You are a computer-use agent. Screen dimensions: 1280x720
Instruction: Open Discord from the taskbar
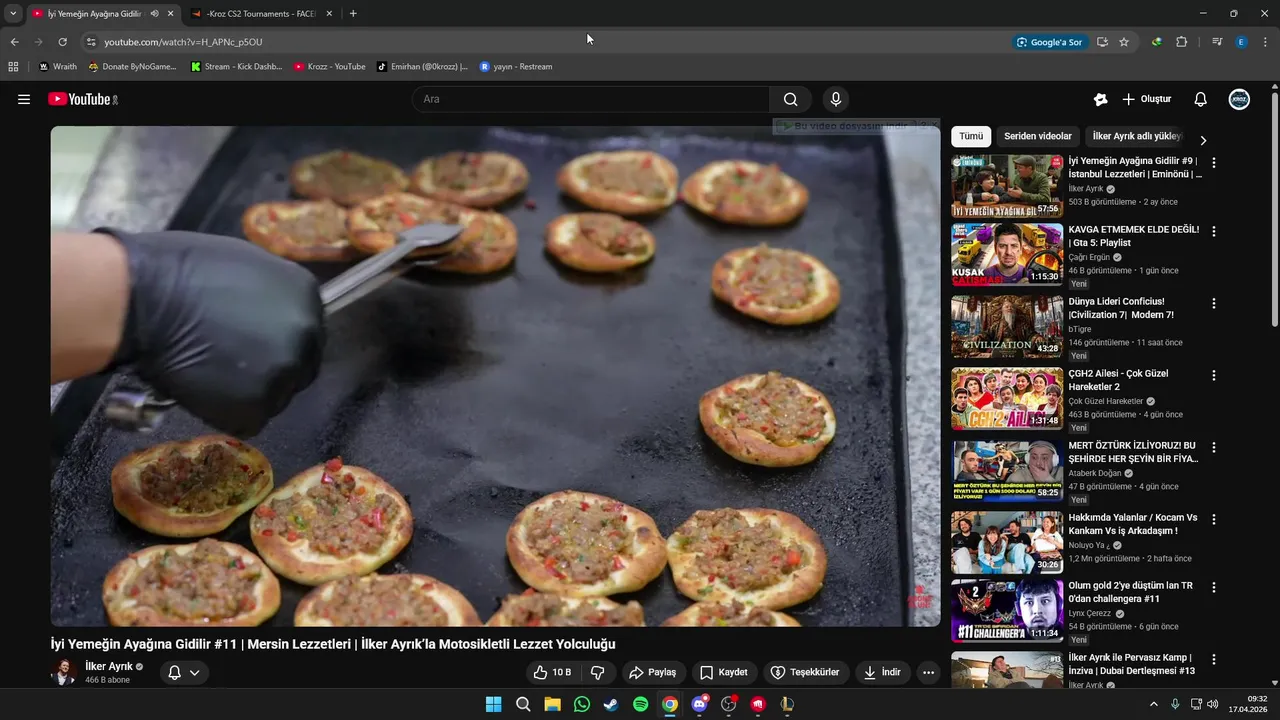(700, 704)
